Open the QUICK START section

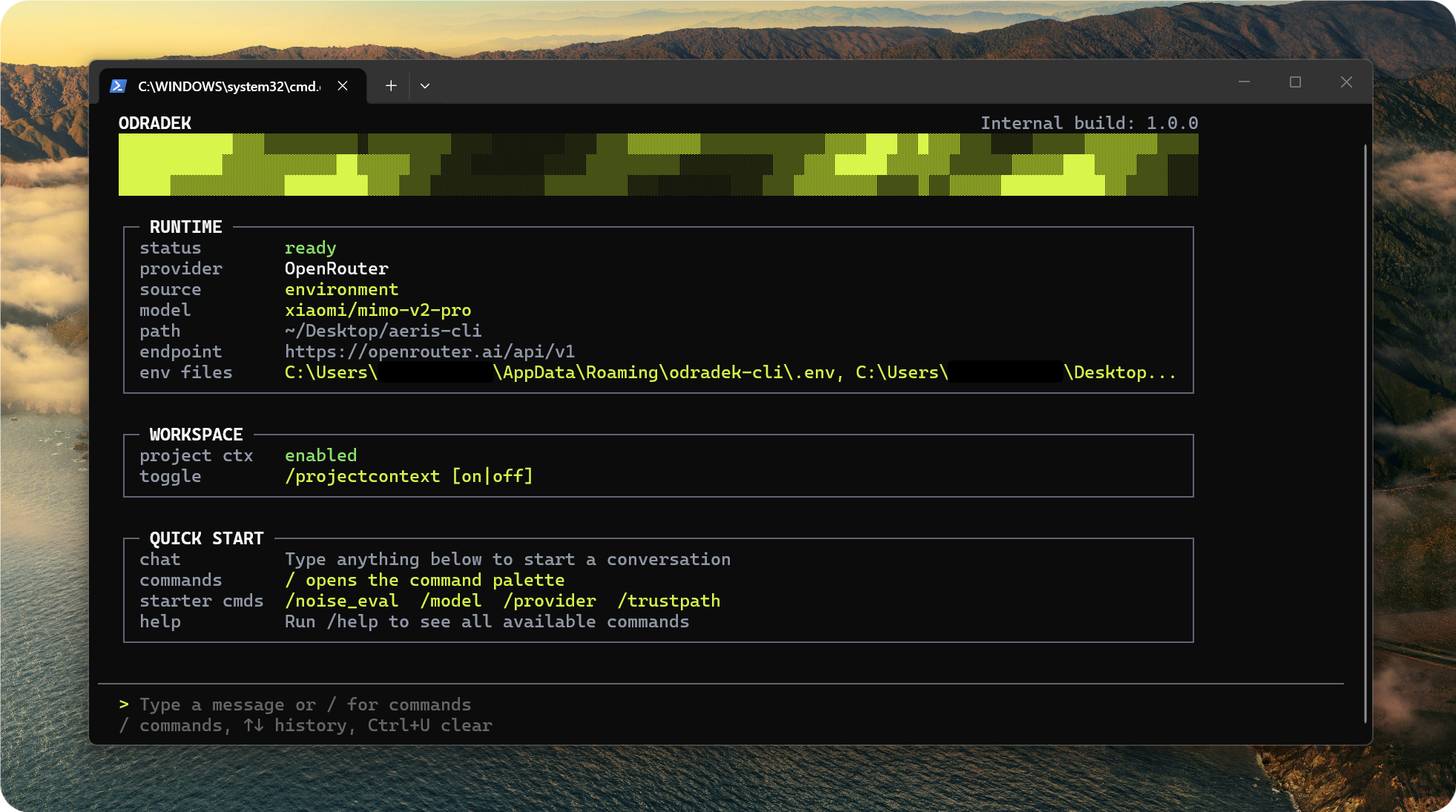207,538
